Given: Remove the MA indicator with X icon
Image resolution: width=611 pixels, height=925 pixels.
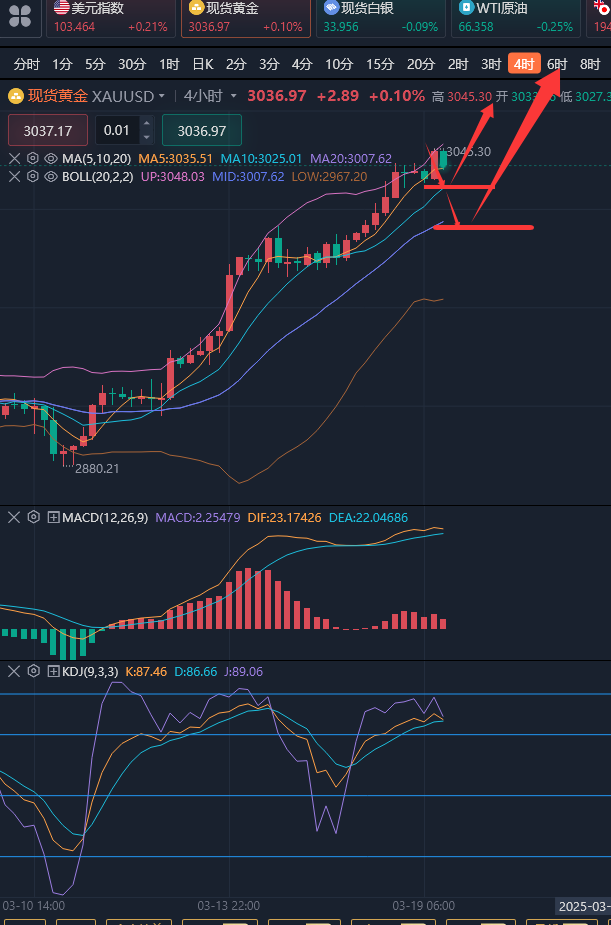Looking at the screenshot, I should pyautogui.click(x=14, y=158).
